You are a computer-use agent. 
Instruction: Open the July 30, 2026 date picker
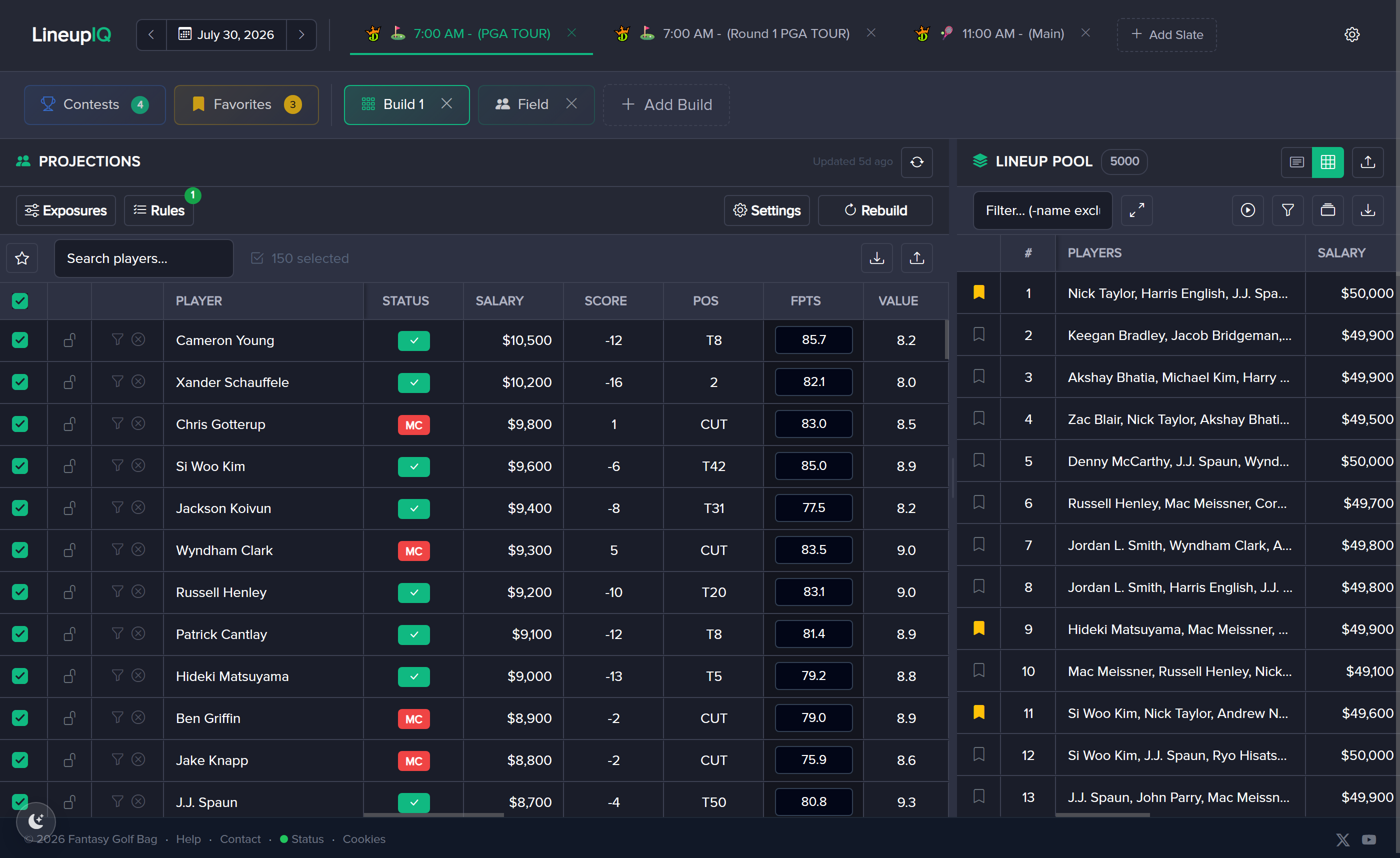click(226, 34)
